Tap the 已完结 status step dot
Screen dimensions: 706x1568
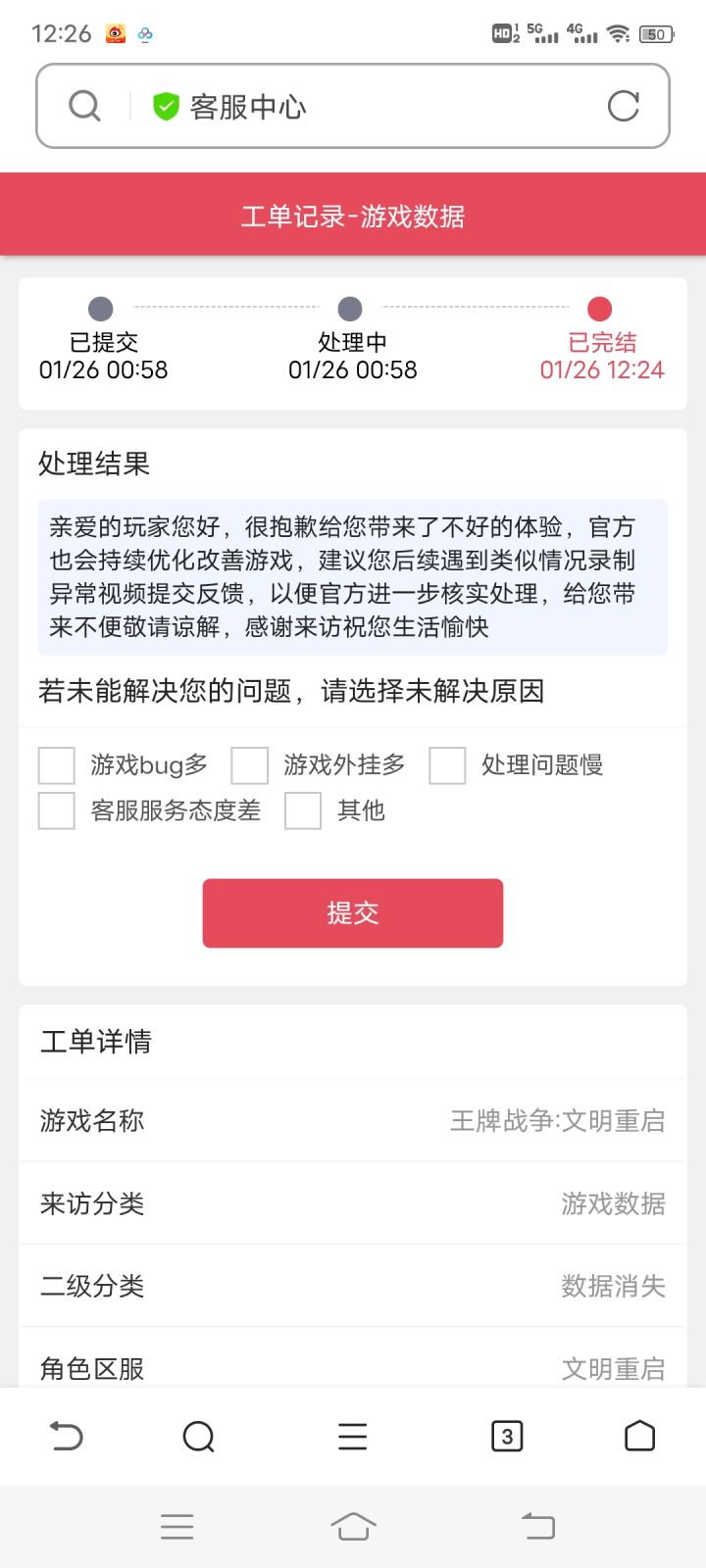[600, 310]
